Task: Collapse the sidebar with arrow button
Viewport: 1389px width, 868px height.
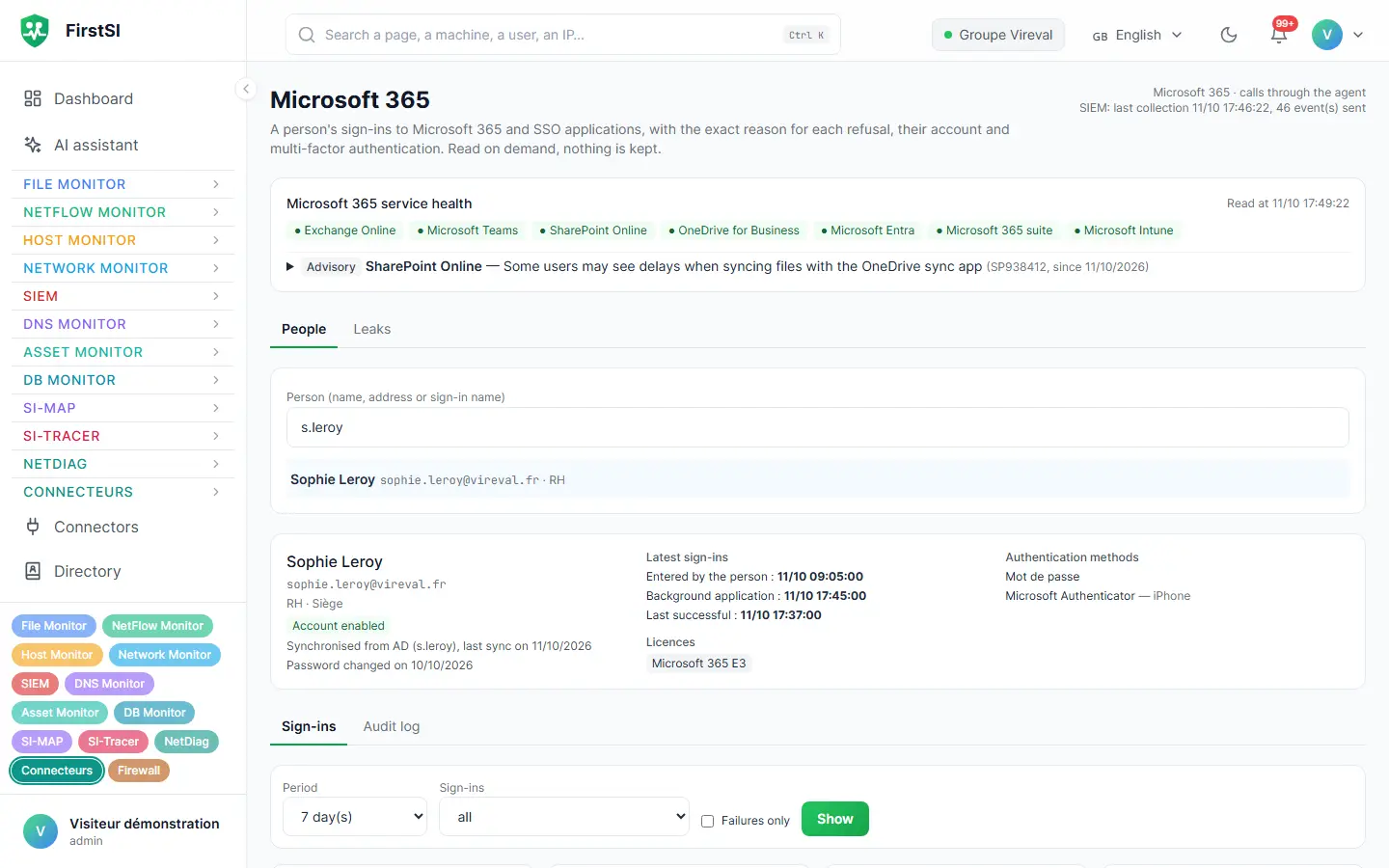Action: [x=246, y=89]
